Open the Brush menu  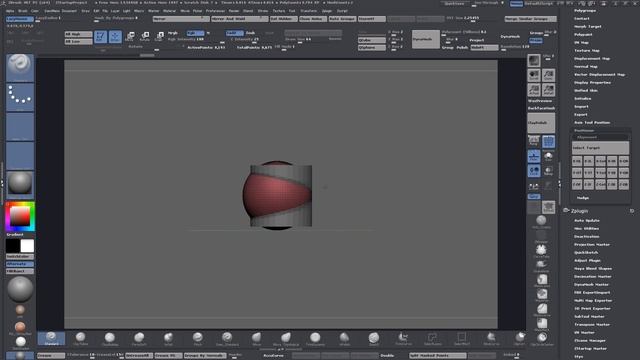point(22,11)
